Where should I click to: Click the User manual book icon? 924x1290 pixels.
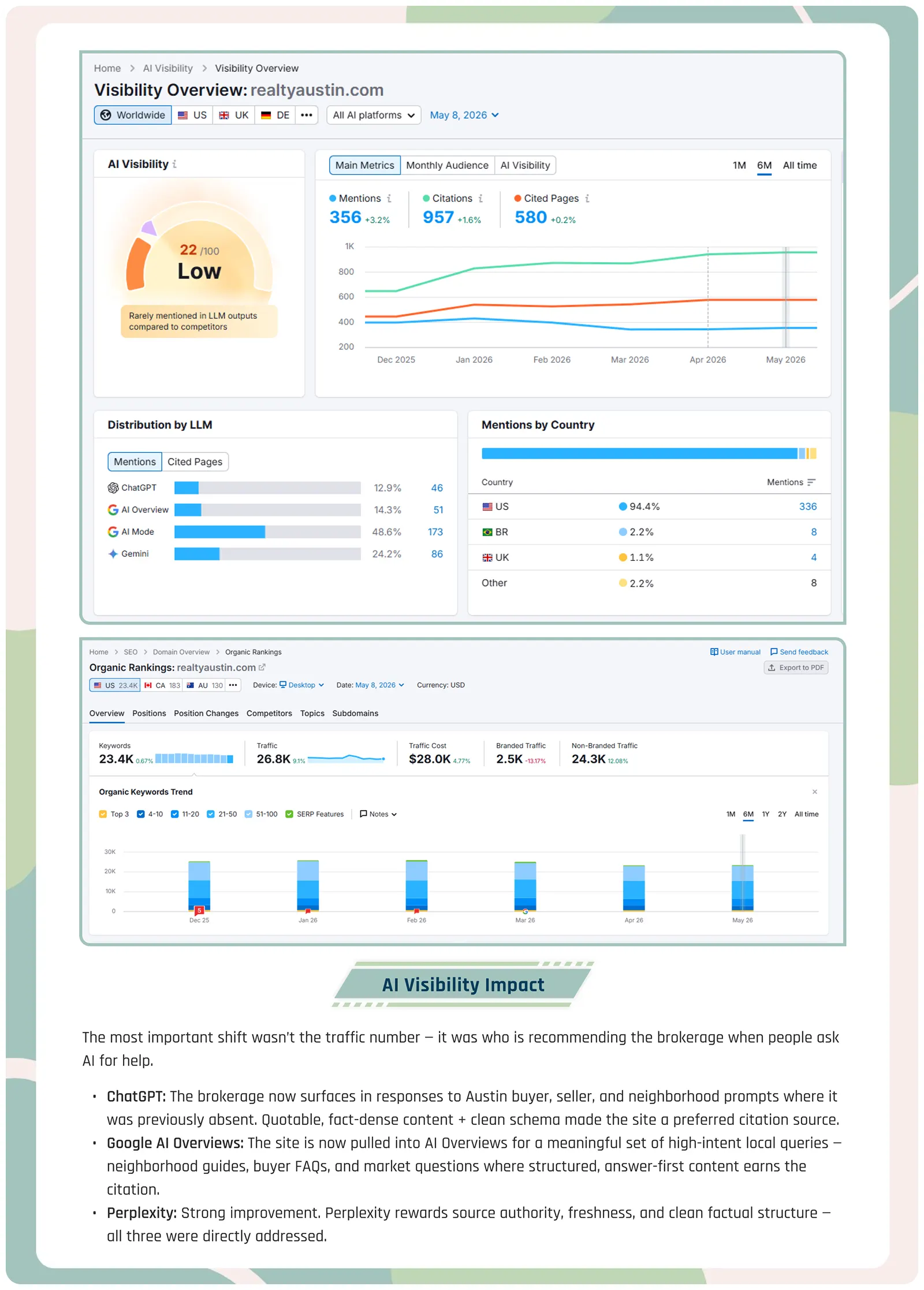[714, 652]
